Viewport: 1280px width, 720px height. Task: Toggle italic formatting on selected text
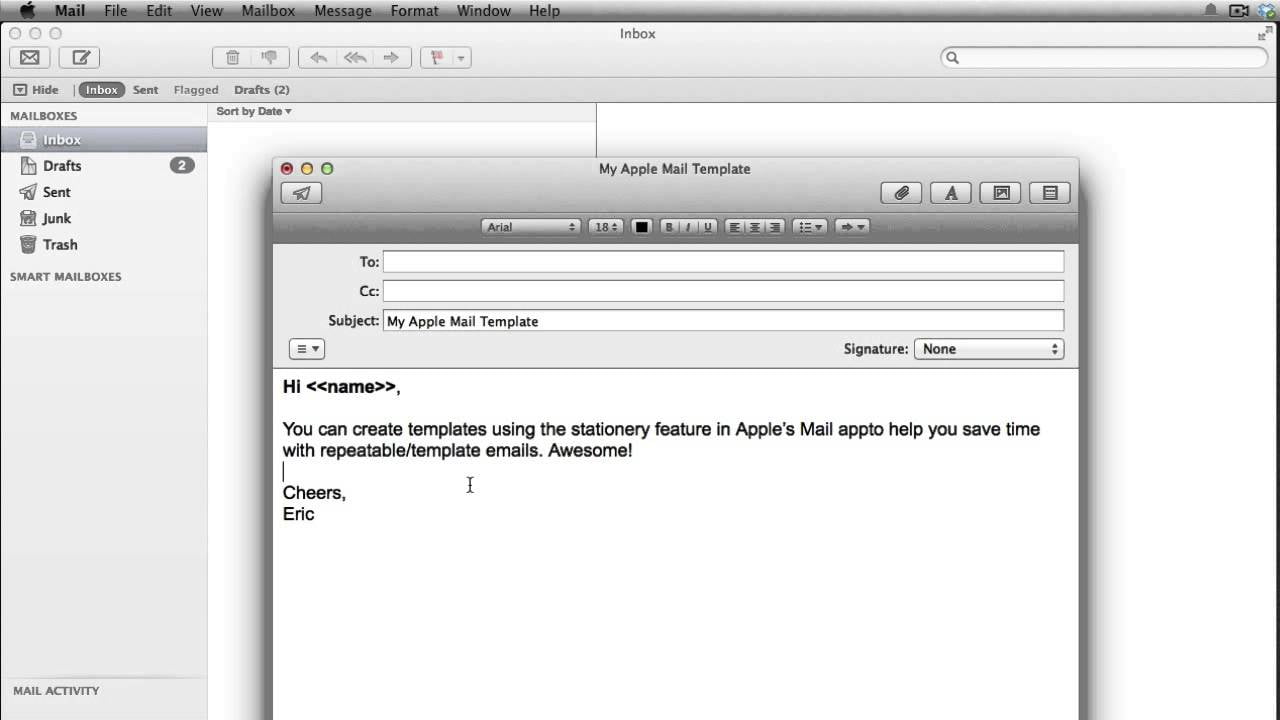coord(688,227)
